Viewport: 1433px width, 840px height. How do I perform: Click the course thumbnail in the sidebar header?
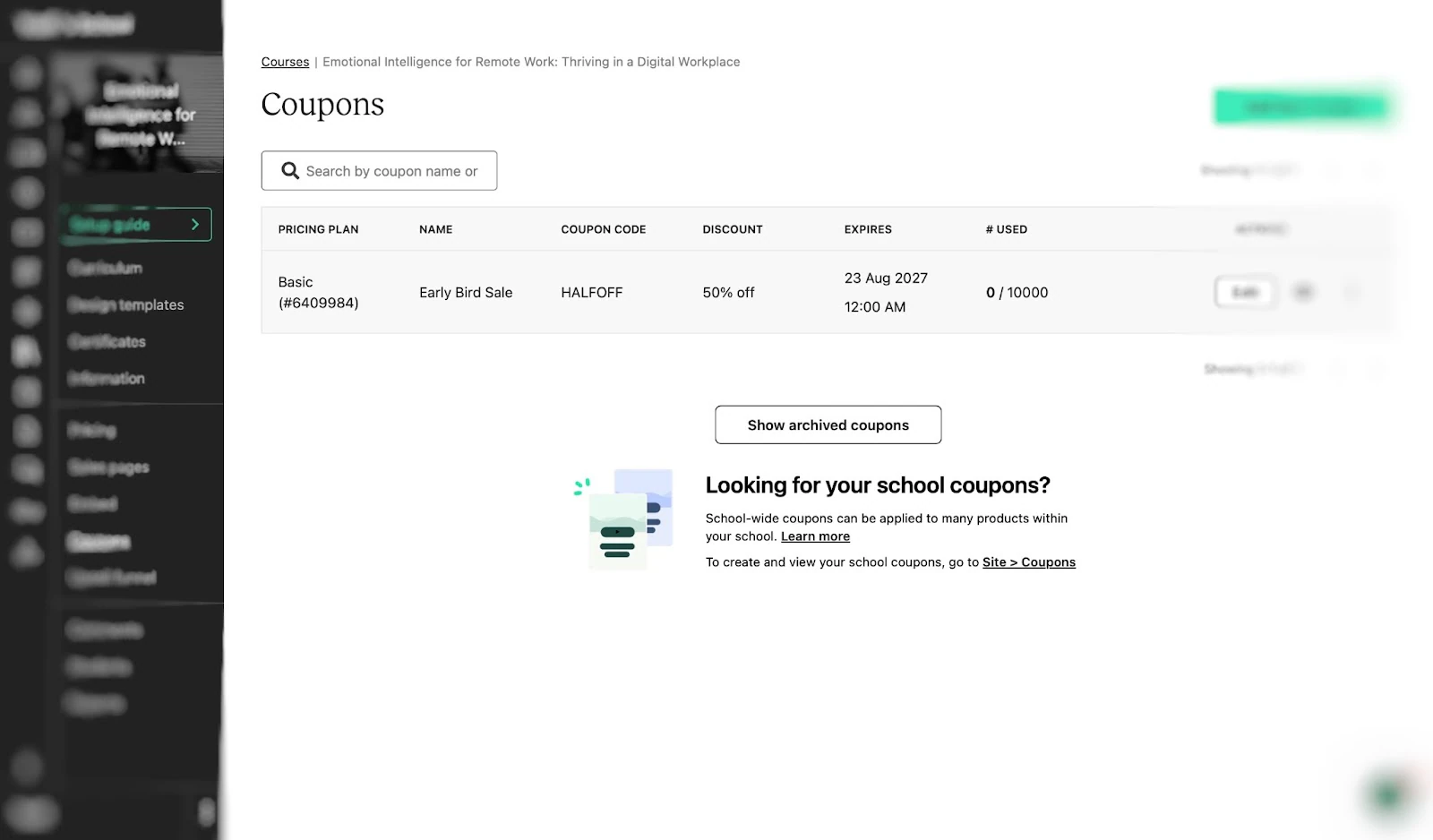click(x=141, y=114)
